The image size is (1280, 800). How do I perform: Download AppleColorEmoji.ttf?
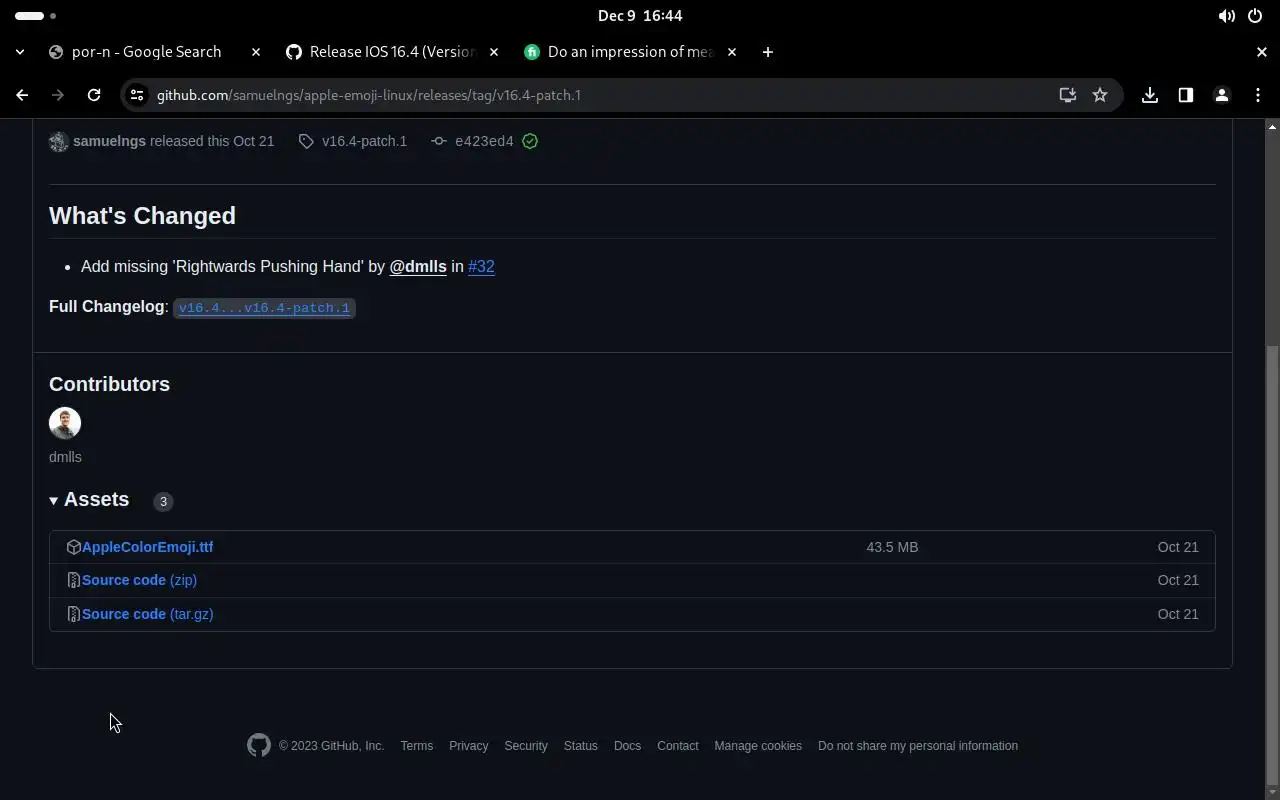pos(147,547)
